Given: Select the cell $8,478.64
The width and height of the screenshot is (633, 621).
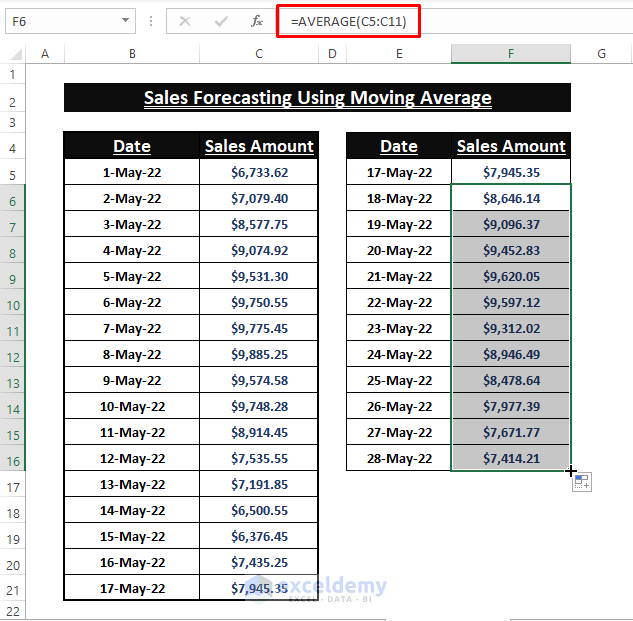Looking at the screenshot, I should (511, 380).
